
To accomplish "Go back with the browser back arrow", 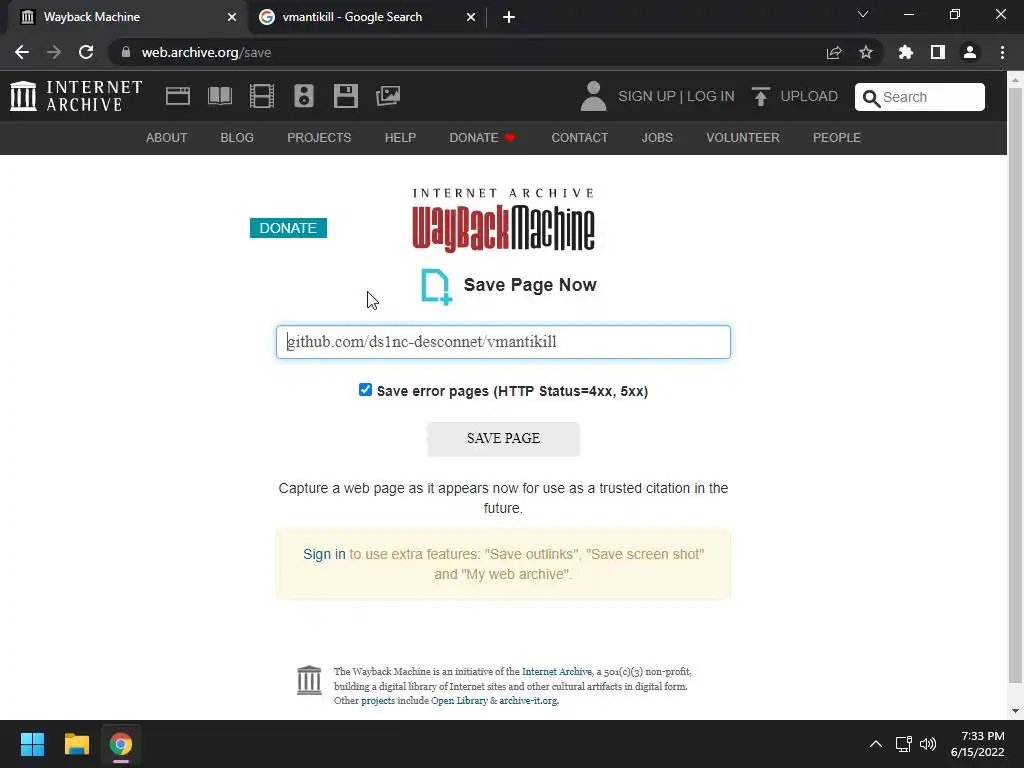I will click(22, 52).
